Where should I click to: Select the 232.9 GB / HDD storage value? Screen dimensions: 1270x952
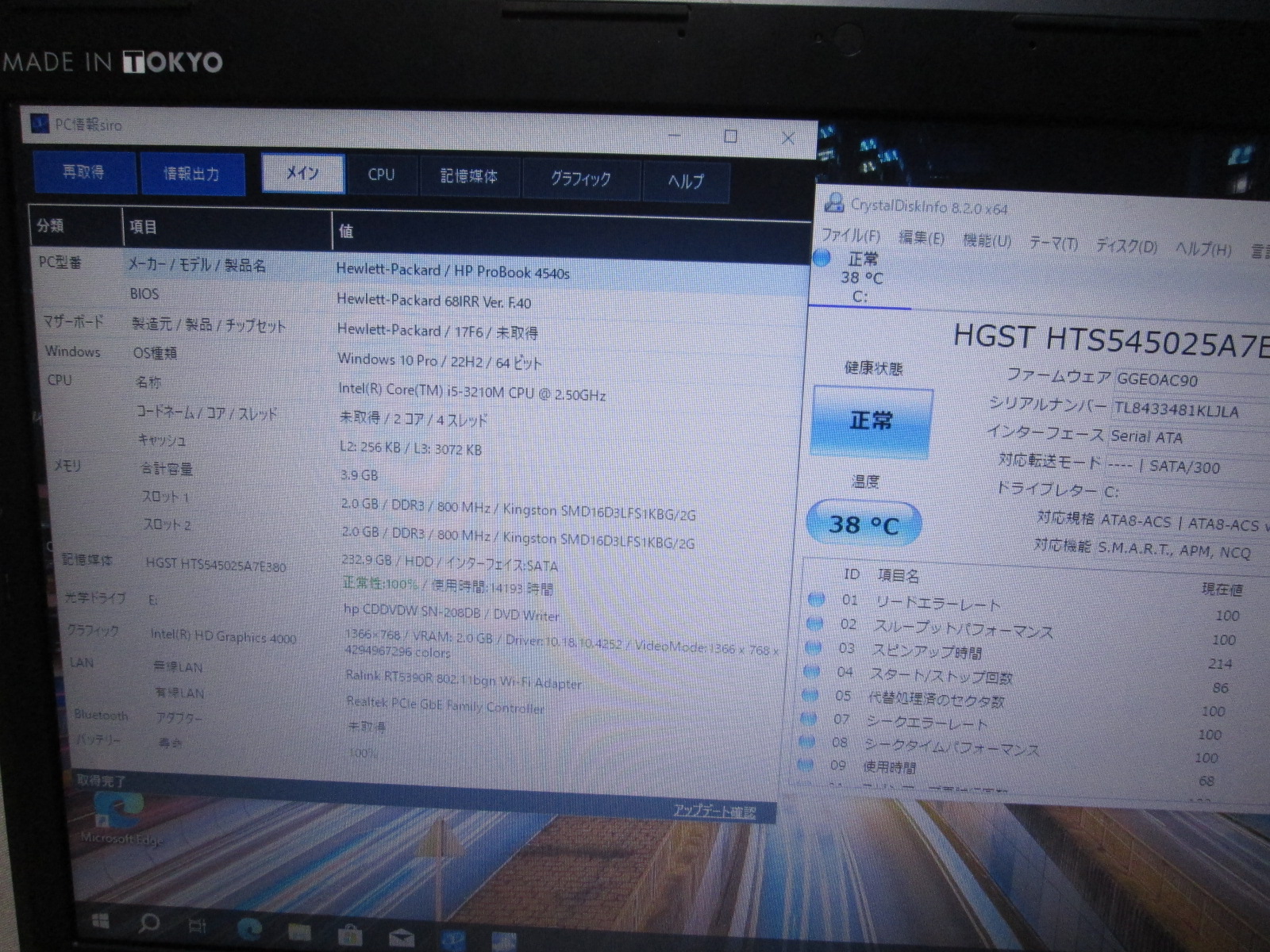tap(449, 562)
